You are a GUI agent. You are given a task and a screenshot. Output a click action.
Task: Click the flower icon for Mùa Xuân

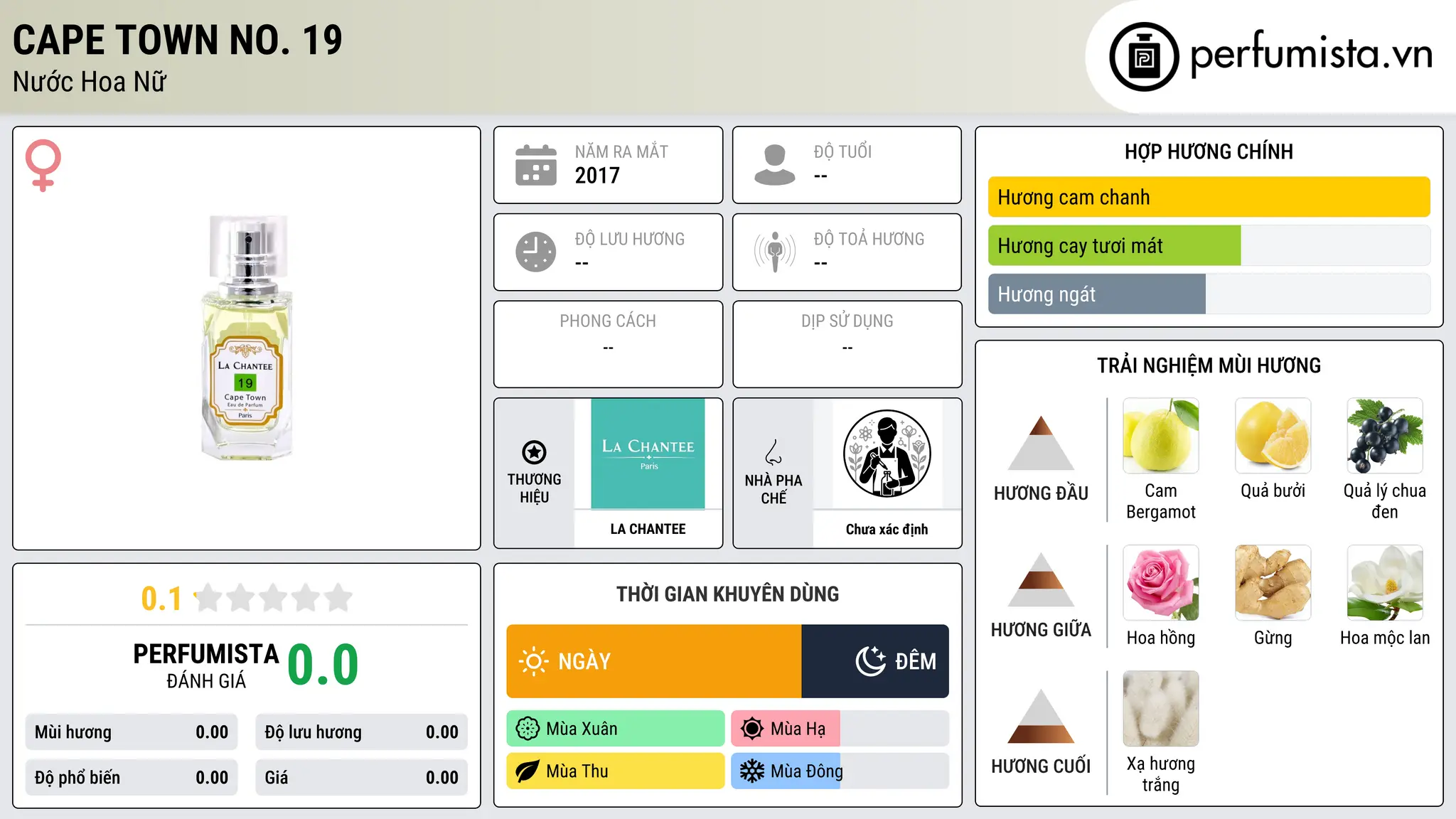(528, 729)
